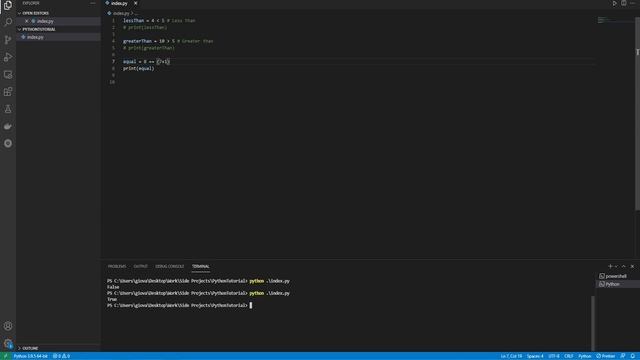The width and height of the screenshot is (640, 360).
Task: Open the Manage gear icon
Action: [x=8, y=343]
